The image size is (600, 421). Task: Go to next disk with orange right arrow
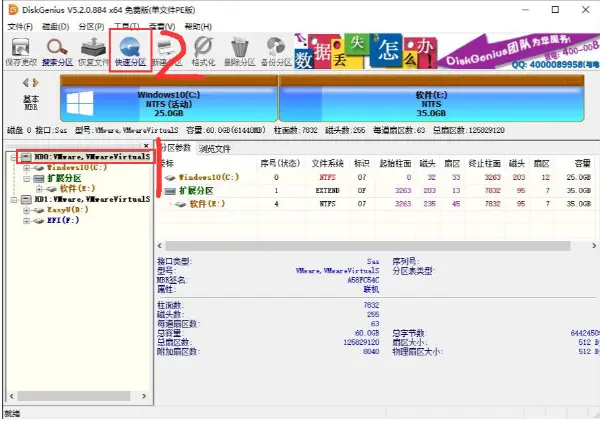point(36,83)
